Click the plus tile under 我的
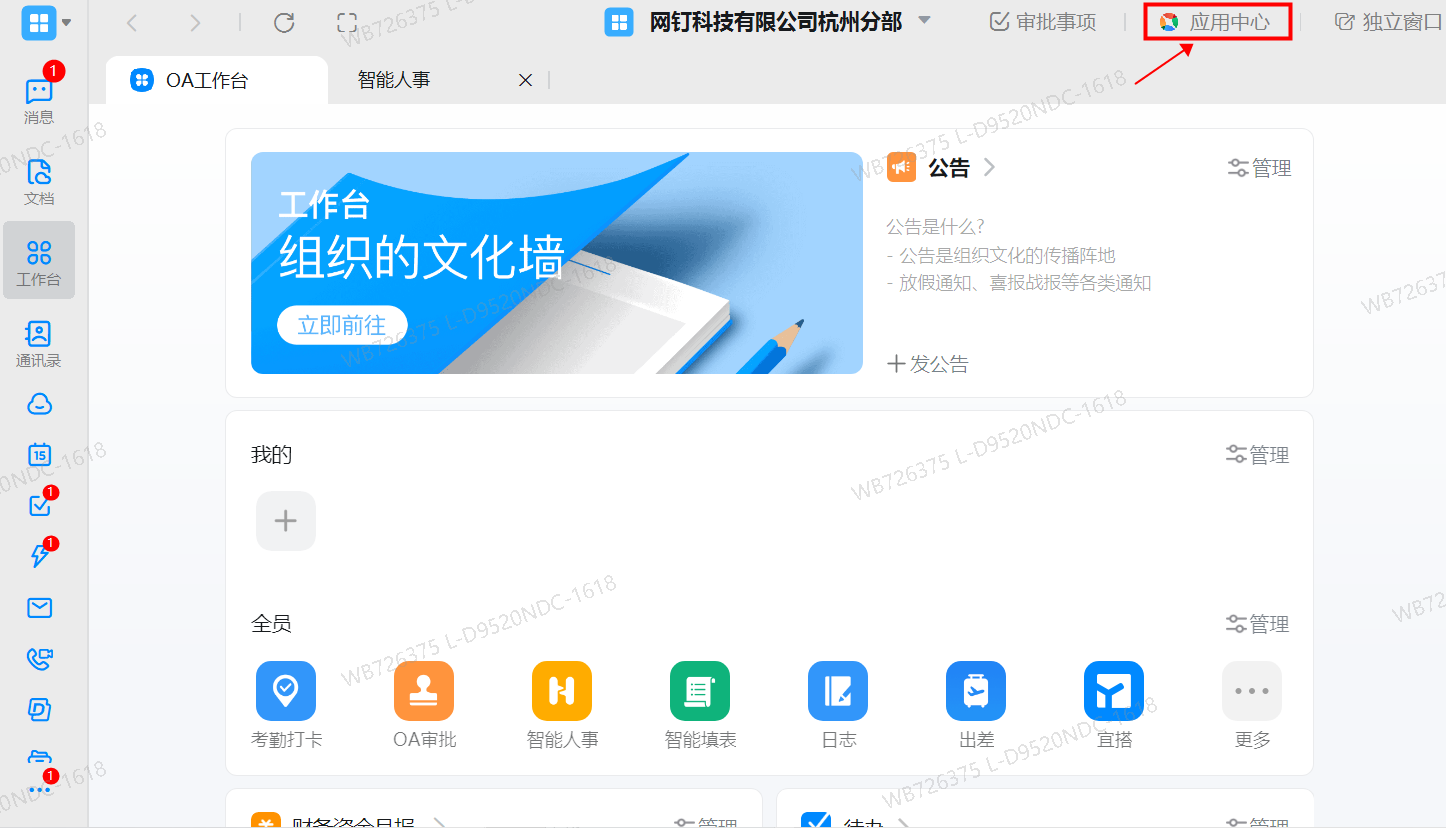The height and width of the screenshot is (828, 1446). tap(285, 520)
